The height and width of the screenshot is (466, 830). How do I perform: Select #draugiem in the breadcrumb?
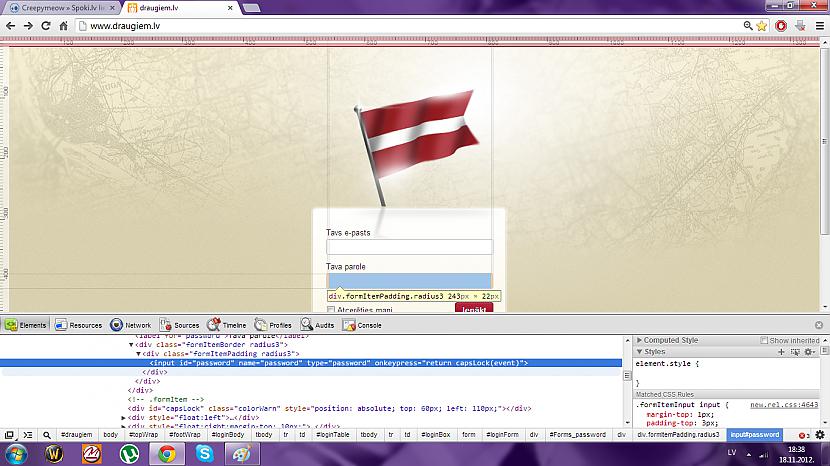pyautogui.click(x=76, y=435)
